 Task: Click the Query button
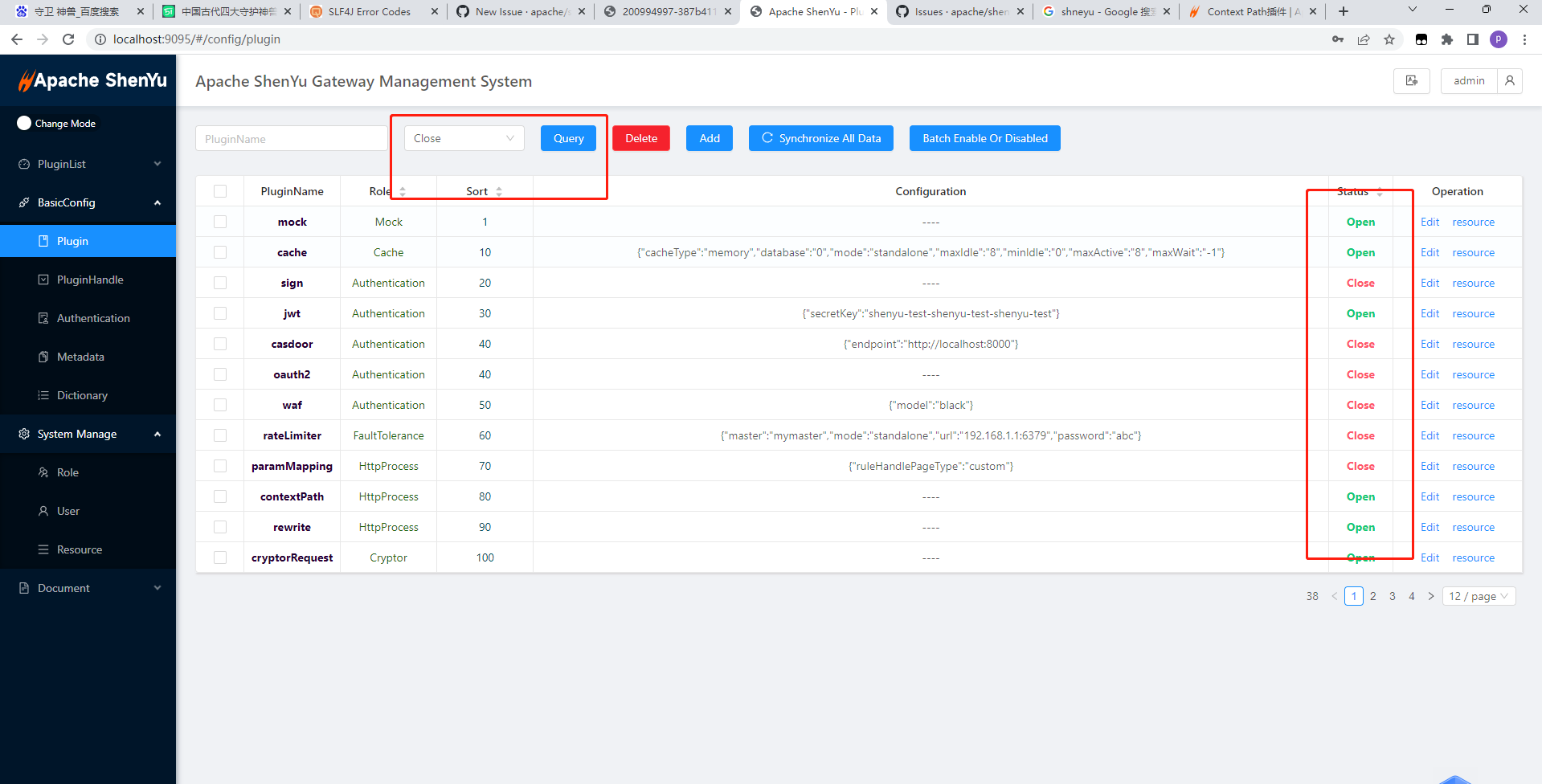[x=568, y=138]
